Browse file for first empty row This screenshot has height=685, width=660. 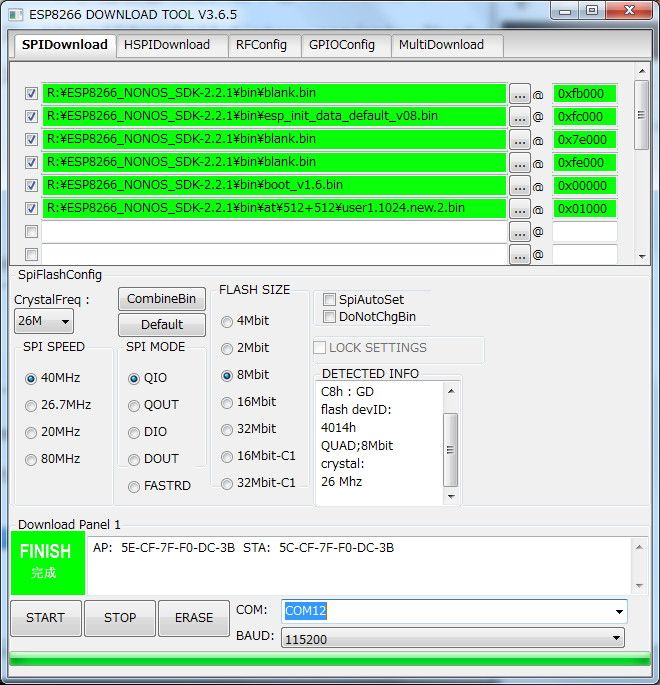click(519, 232)
